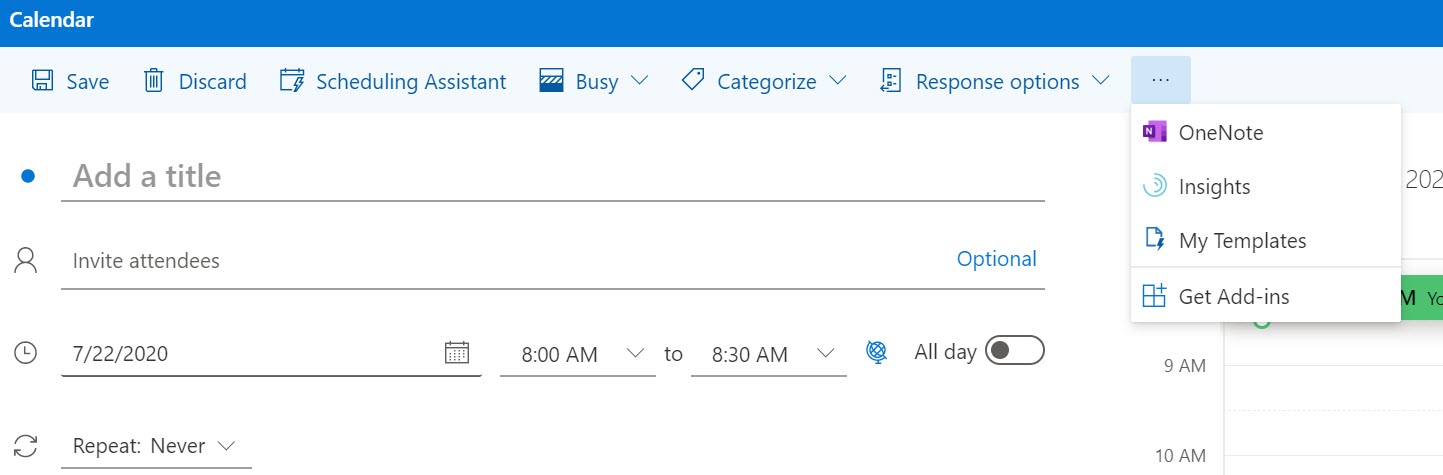The height and width of the screenshot is (475, 1443).
Task: Click the Save disk icon
Action: [42, 81]
